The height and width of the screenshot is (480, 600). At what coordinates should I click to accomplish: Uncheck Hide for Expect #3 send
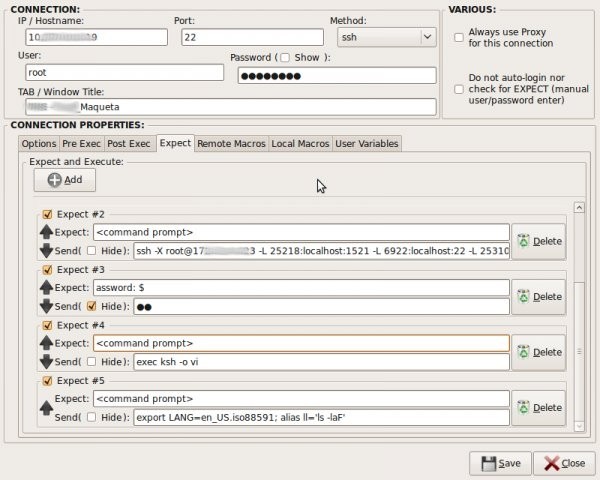[x=91, y=306]
